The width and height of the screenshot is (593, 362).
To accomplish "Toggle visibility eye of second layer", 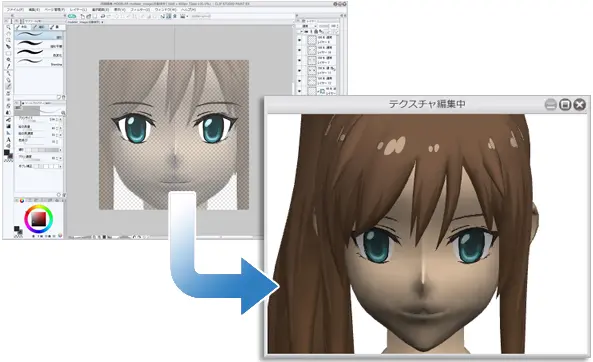I will pyautogui.click(x=300, y=50).
